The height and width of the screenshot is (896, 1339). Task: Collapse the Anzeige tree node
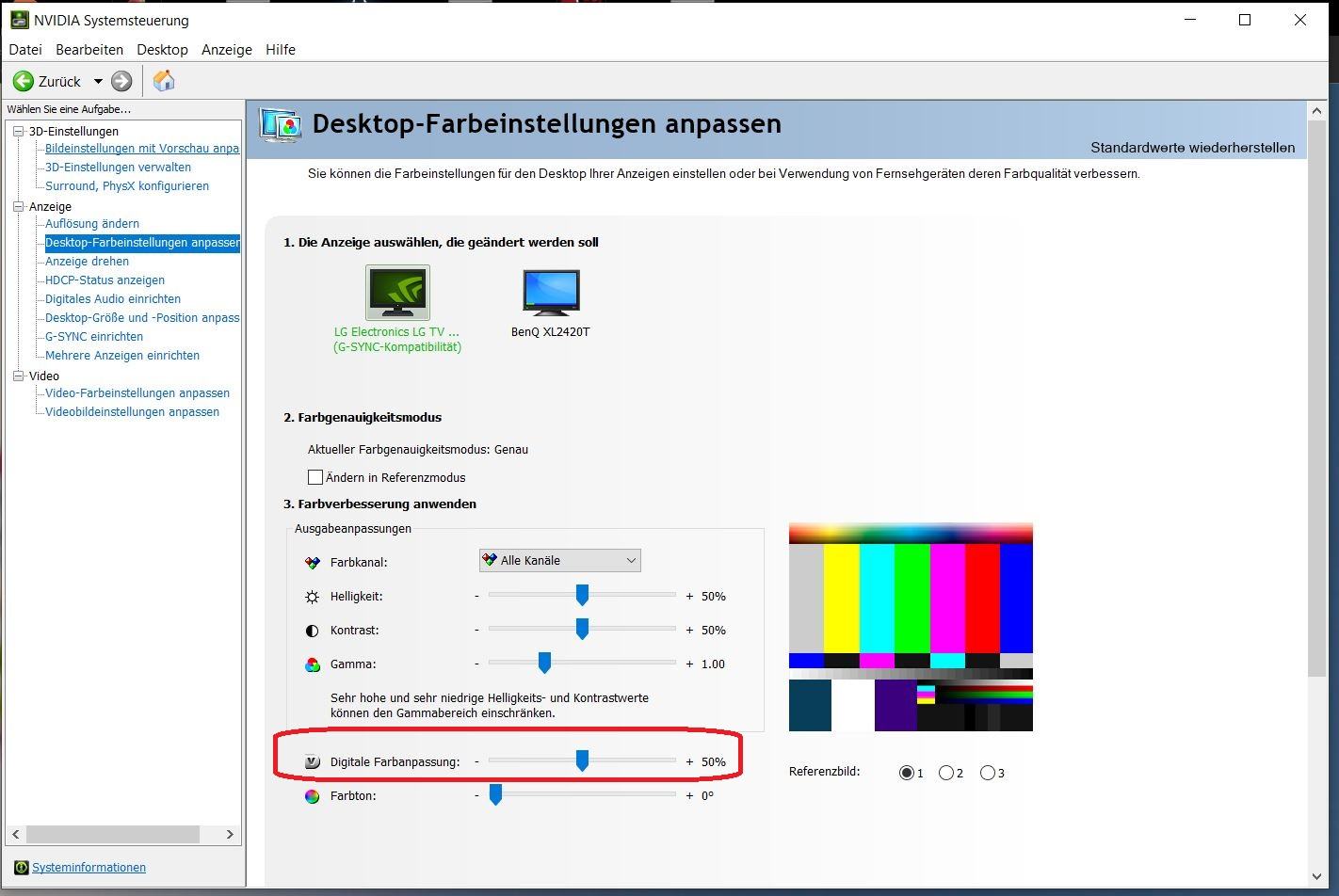coord(18,206)
